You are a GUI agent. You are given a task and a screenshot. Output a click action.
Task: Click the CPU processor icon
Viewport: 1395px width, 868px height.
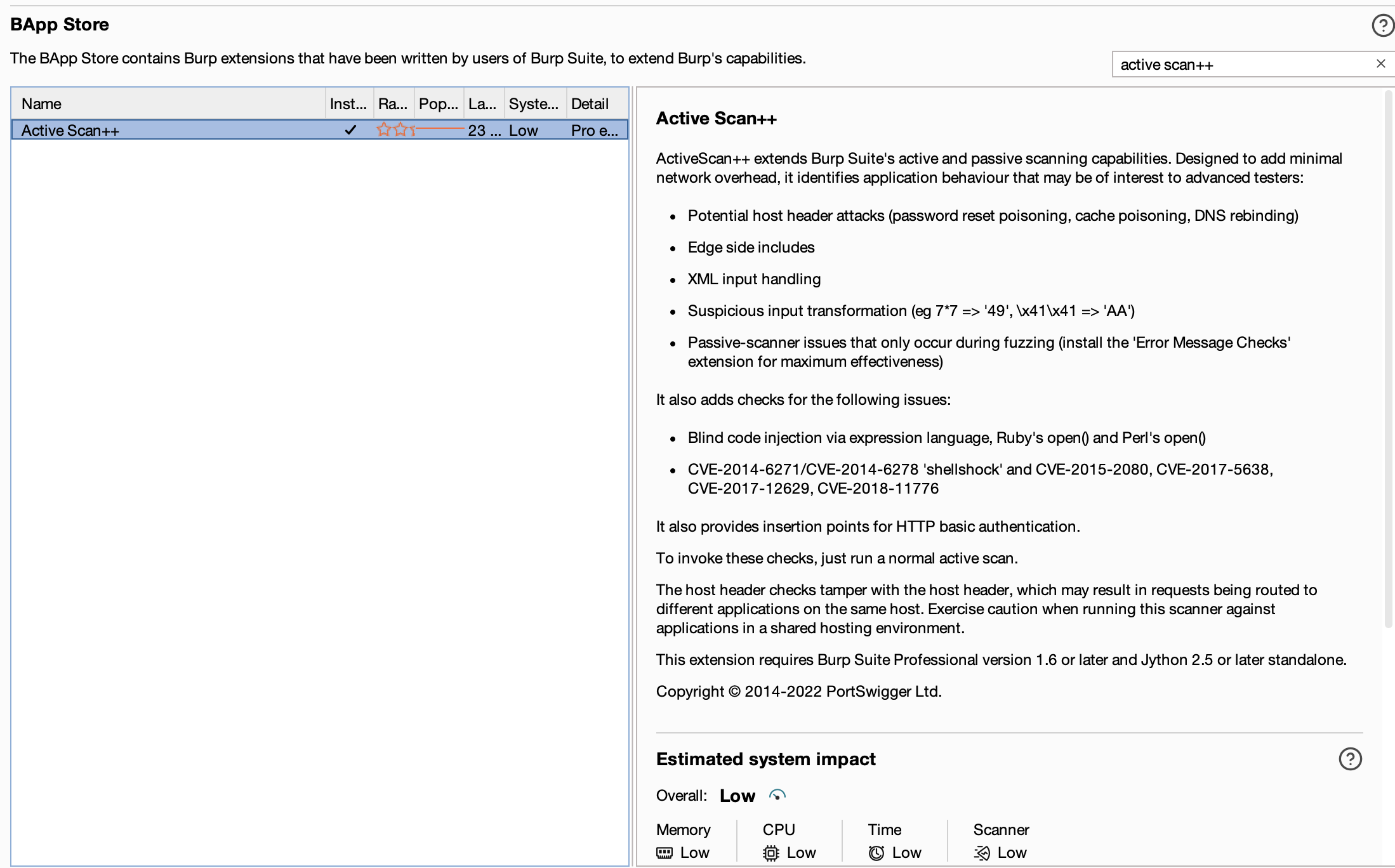tap(770, 853)
